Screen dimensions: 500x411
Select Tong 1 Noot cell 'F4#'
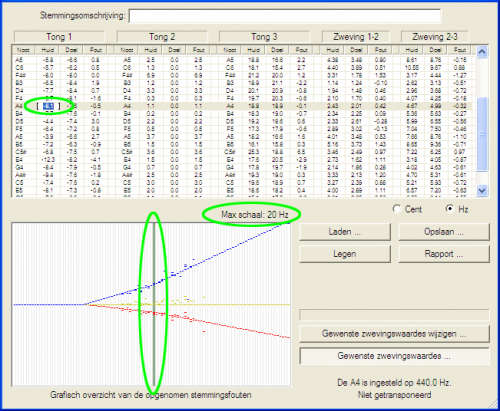click(x=21, y=75)
